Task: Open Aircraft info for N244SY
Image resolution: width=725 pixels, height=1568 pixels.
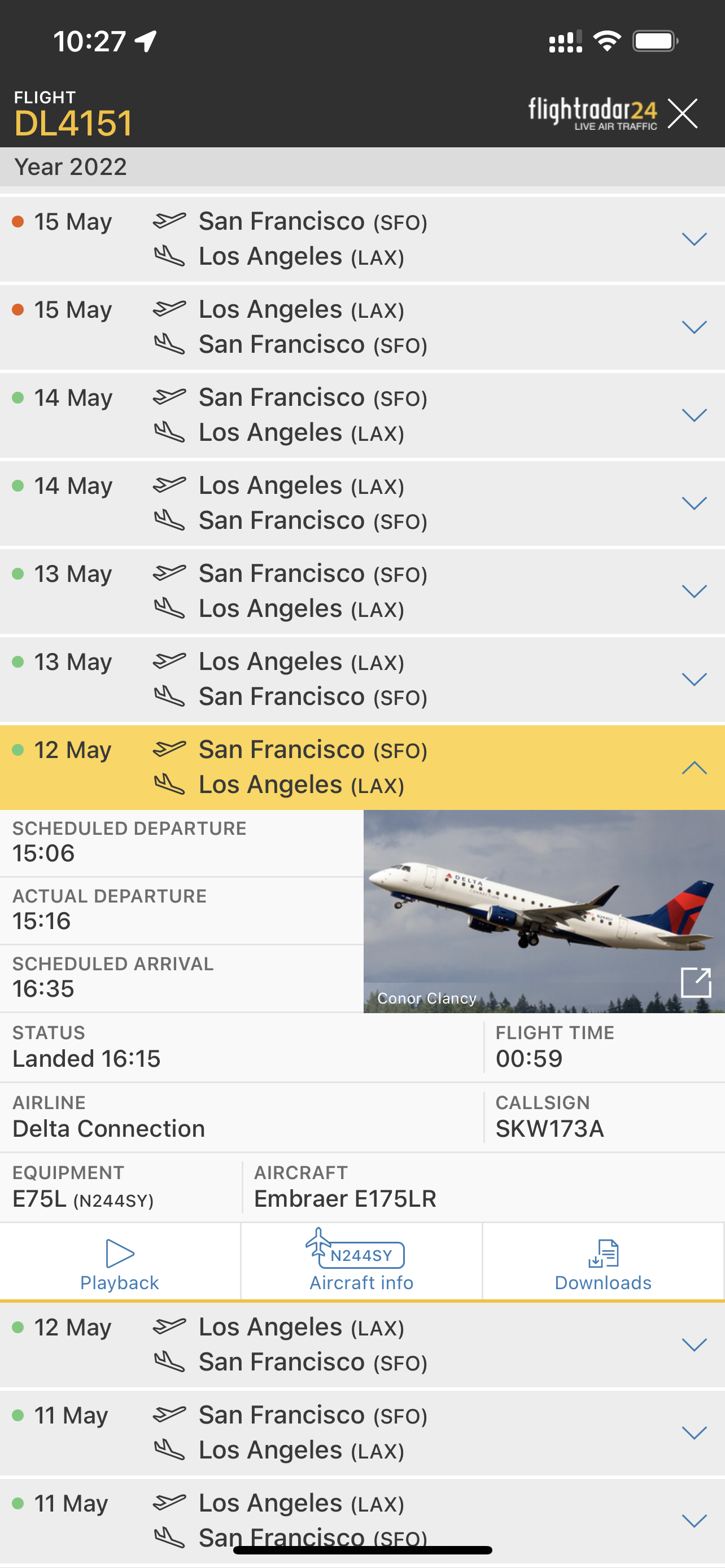Action: [x=361, y=1260]
